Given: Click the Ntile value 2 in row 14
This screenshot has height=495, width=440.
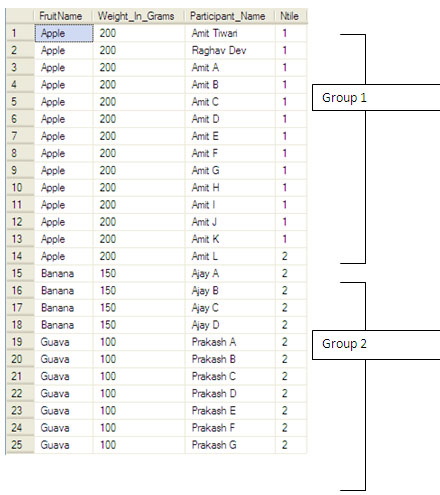Looking at the screenshot, I should pos(291,256).
